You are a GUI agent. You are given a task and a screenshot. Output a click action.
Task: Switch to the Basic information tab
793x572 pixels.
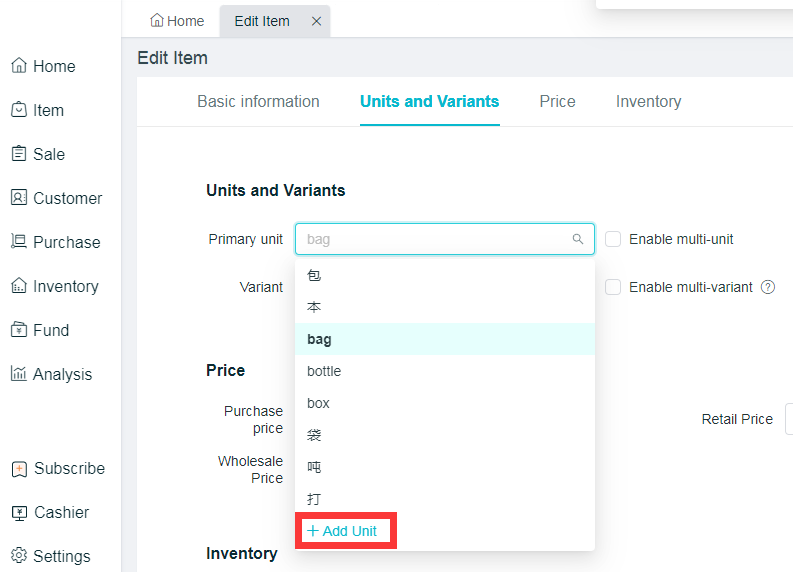pyautogui.click(x=258, y=101)
